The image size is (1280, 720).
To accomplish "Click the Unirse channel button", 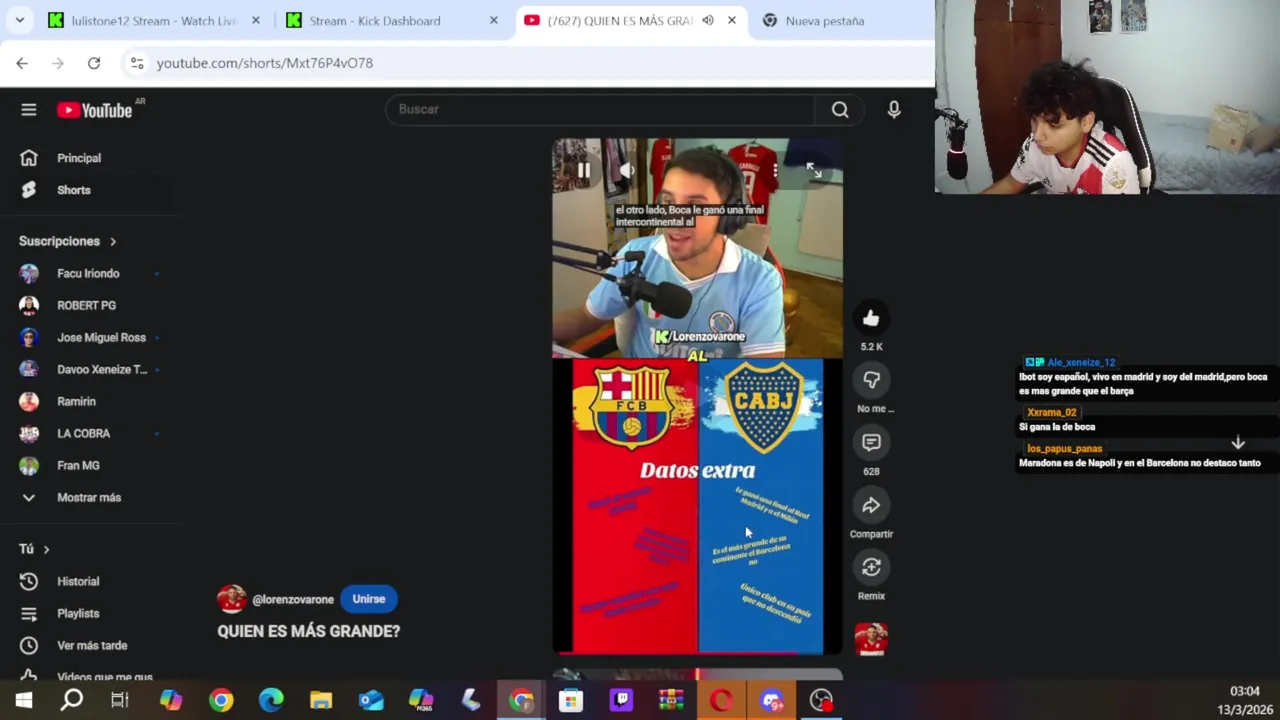I will pyautogui.click(x=368, y=599).
